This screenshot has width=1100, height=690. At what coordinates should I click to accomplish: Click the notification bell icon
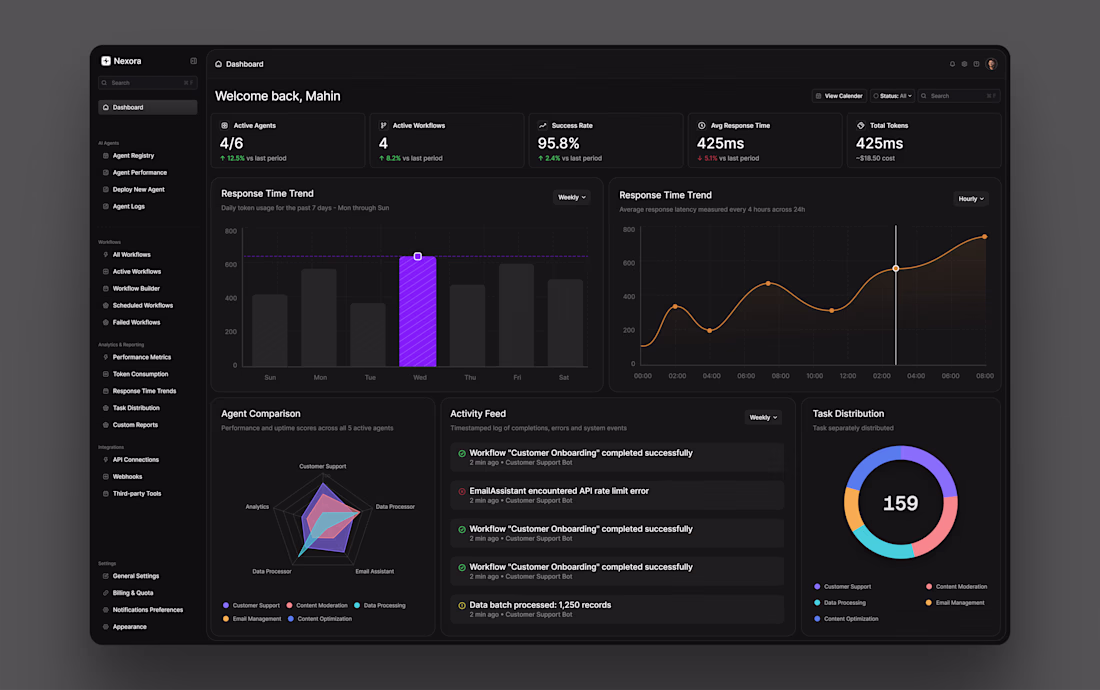click(952, 64)
